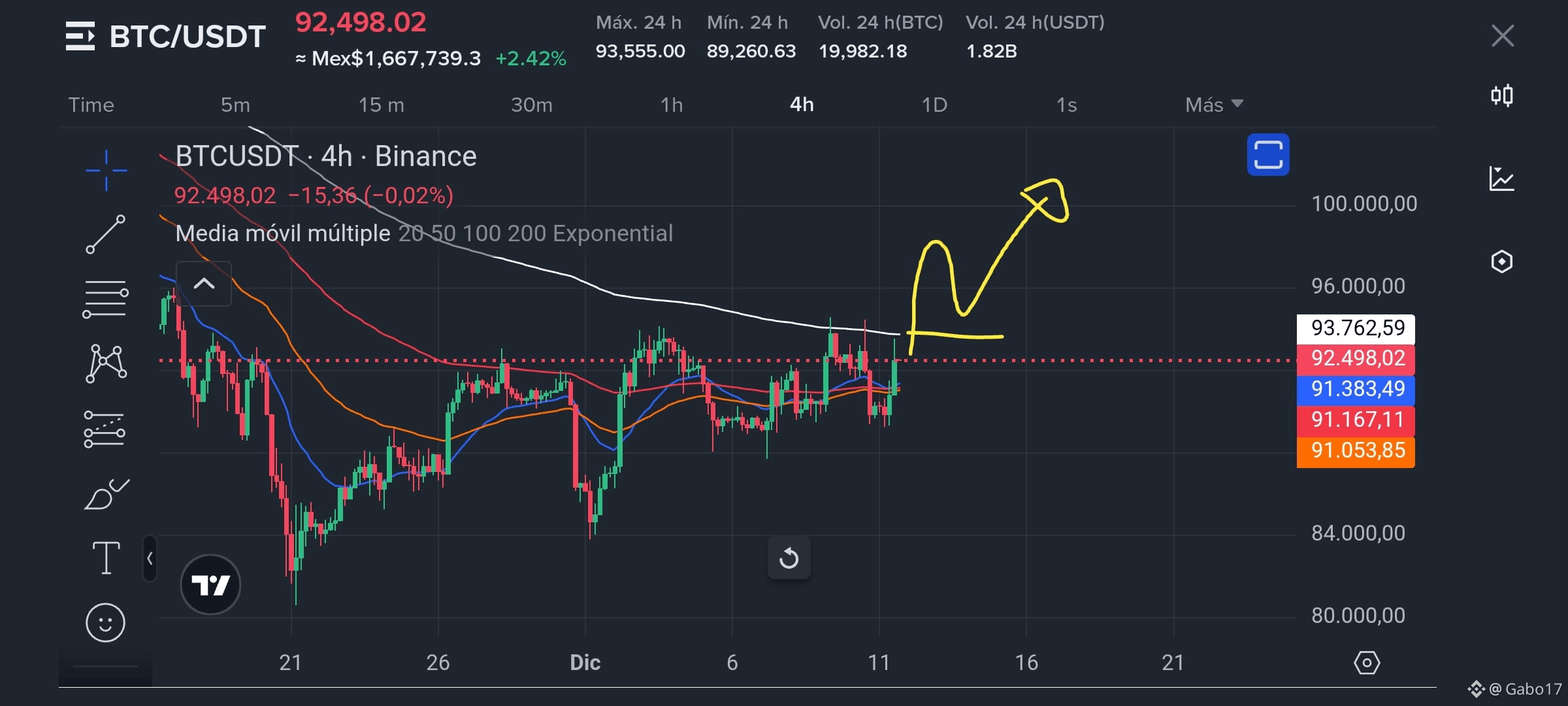Image resolution: width=1568 pixels, height=706 pixels.
Task: Open the Media móvil múltiple indicator label
Action: click(283, 233)
